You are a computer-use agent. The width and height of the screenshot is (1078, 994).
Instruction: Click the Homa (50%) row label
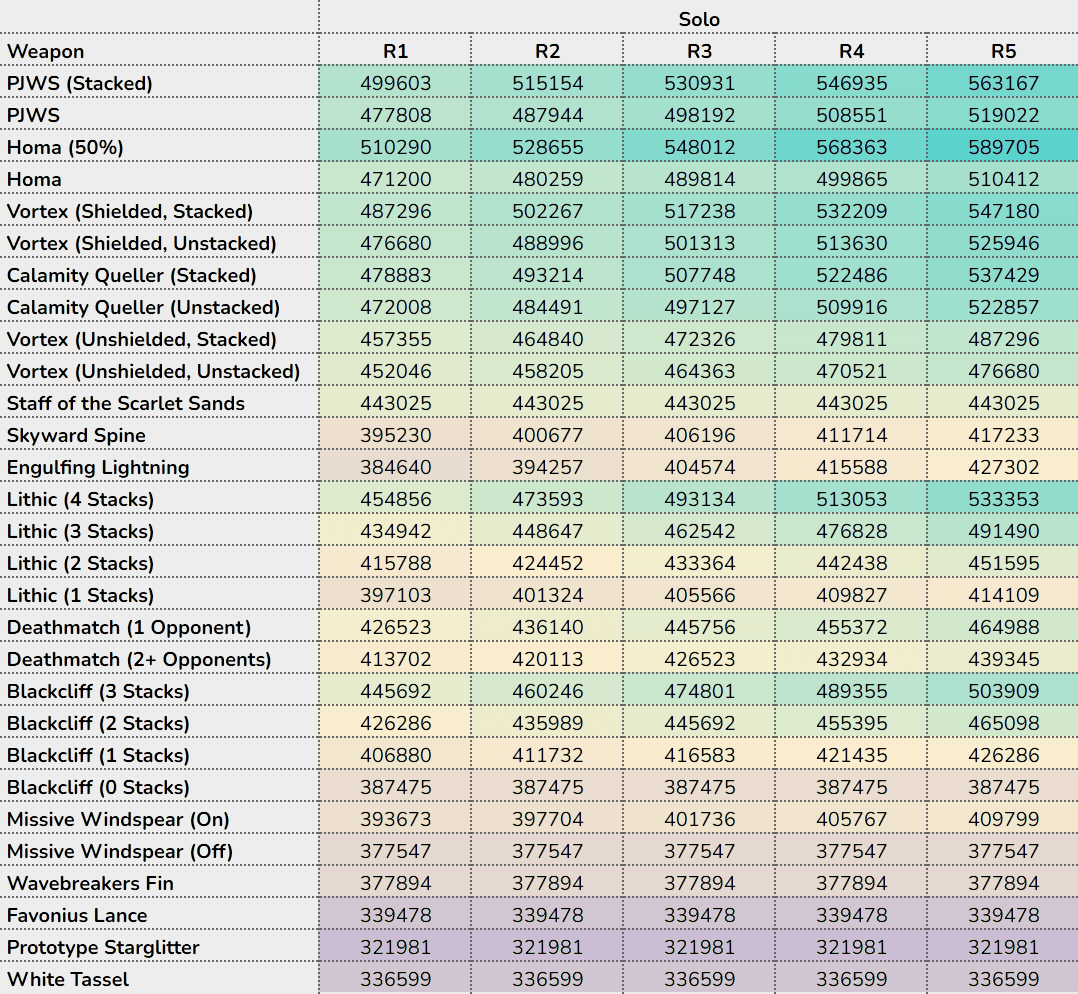(x=65, y=147)
